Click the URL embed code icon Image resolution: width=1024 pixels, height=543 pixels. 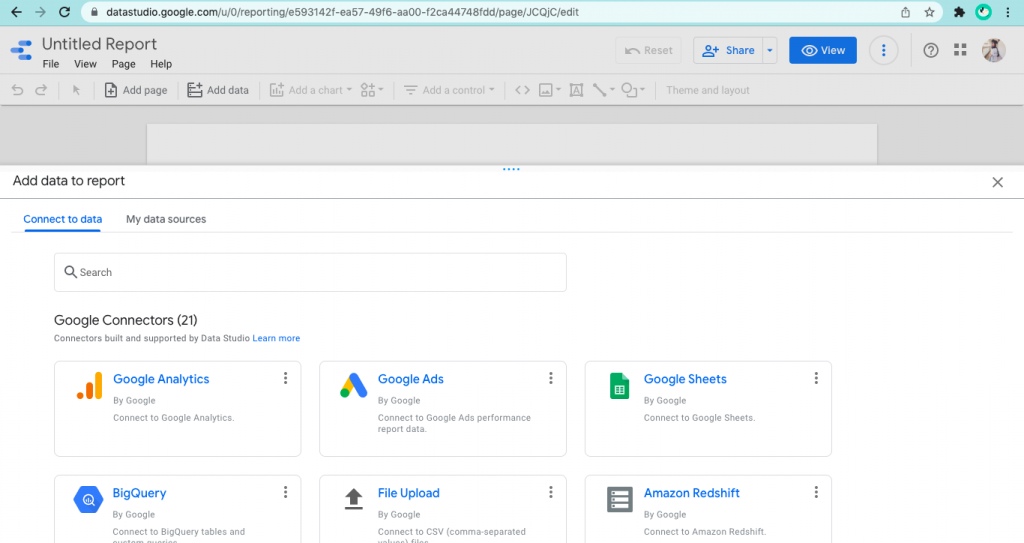522,90
